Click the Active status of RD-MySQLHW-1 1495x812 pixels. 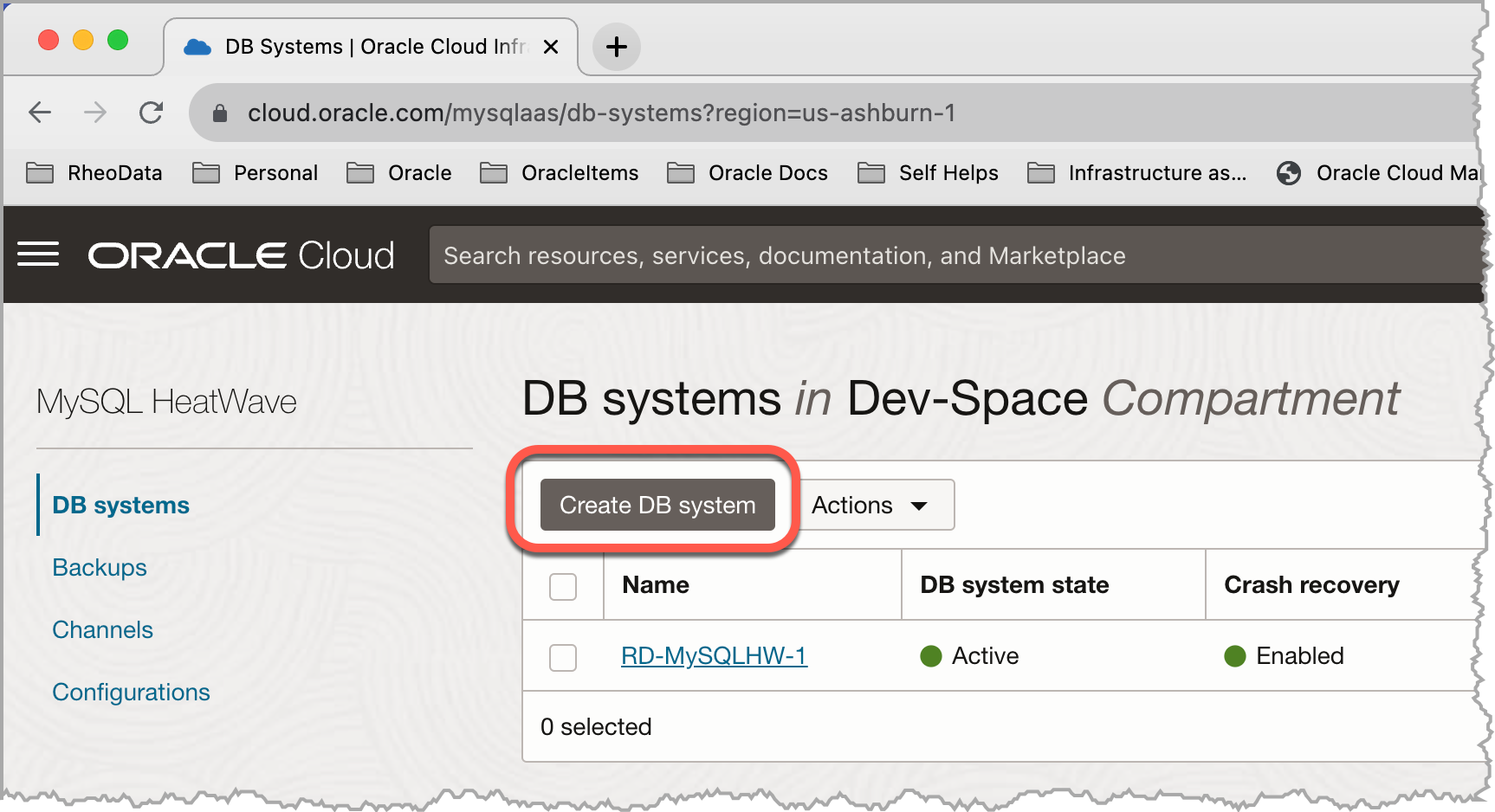tap(969, 656)
